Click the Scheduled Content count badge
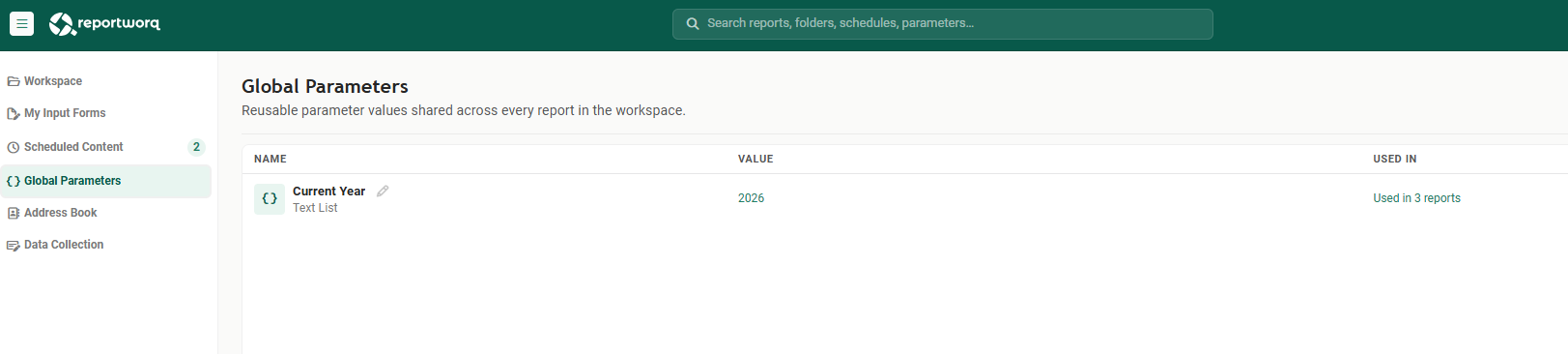1568x354 pixels. [196, 147]
